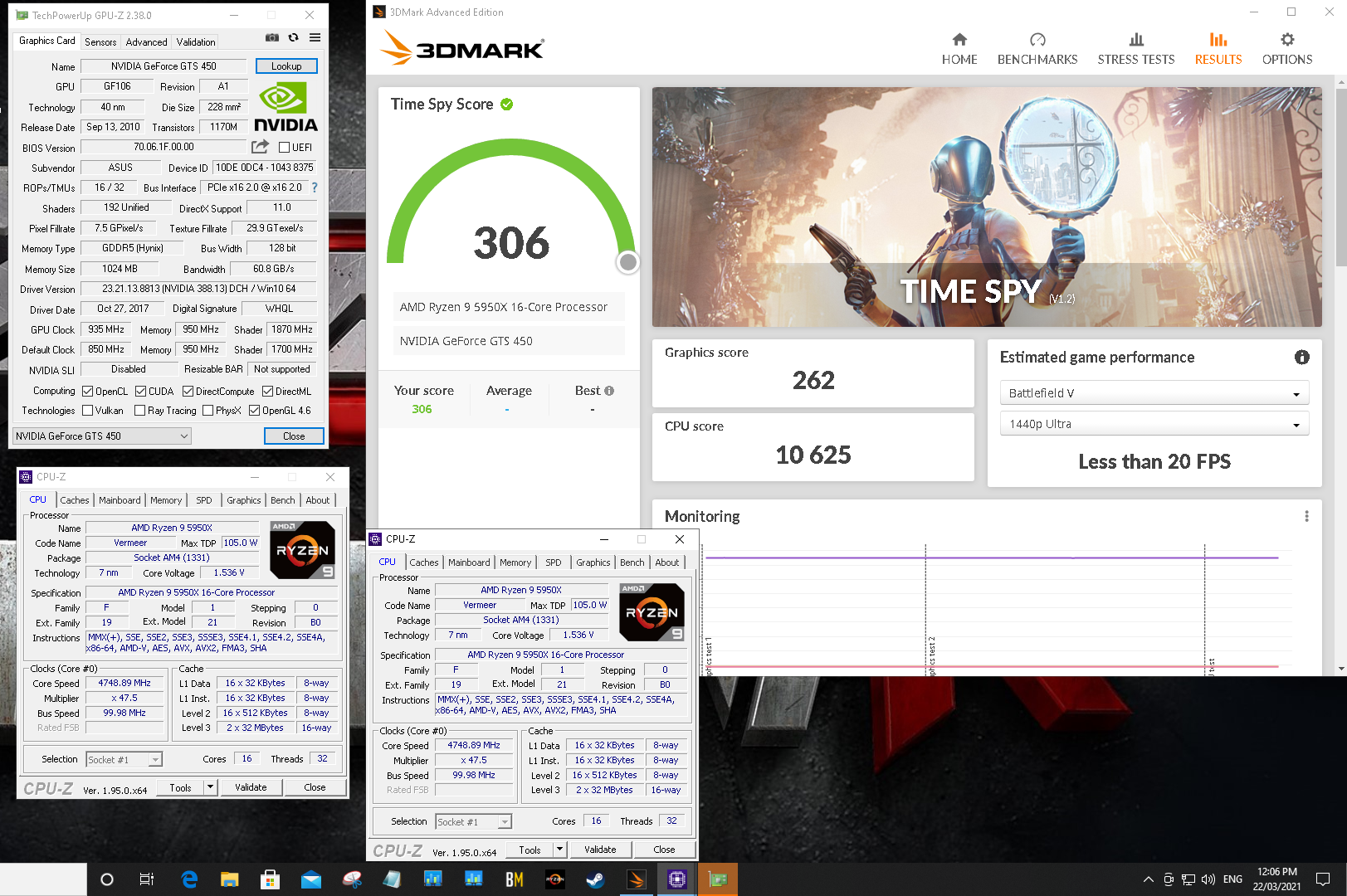Open Microsoft Store from taskbar

click(270, 879)
